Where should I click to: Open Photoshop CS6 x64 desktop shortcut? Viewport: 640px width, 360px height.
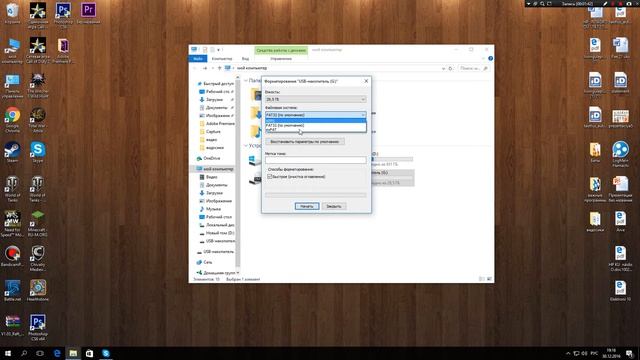click(38, 327)
